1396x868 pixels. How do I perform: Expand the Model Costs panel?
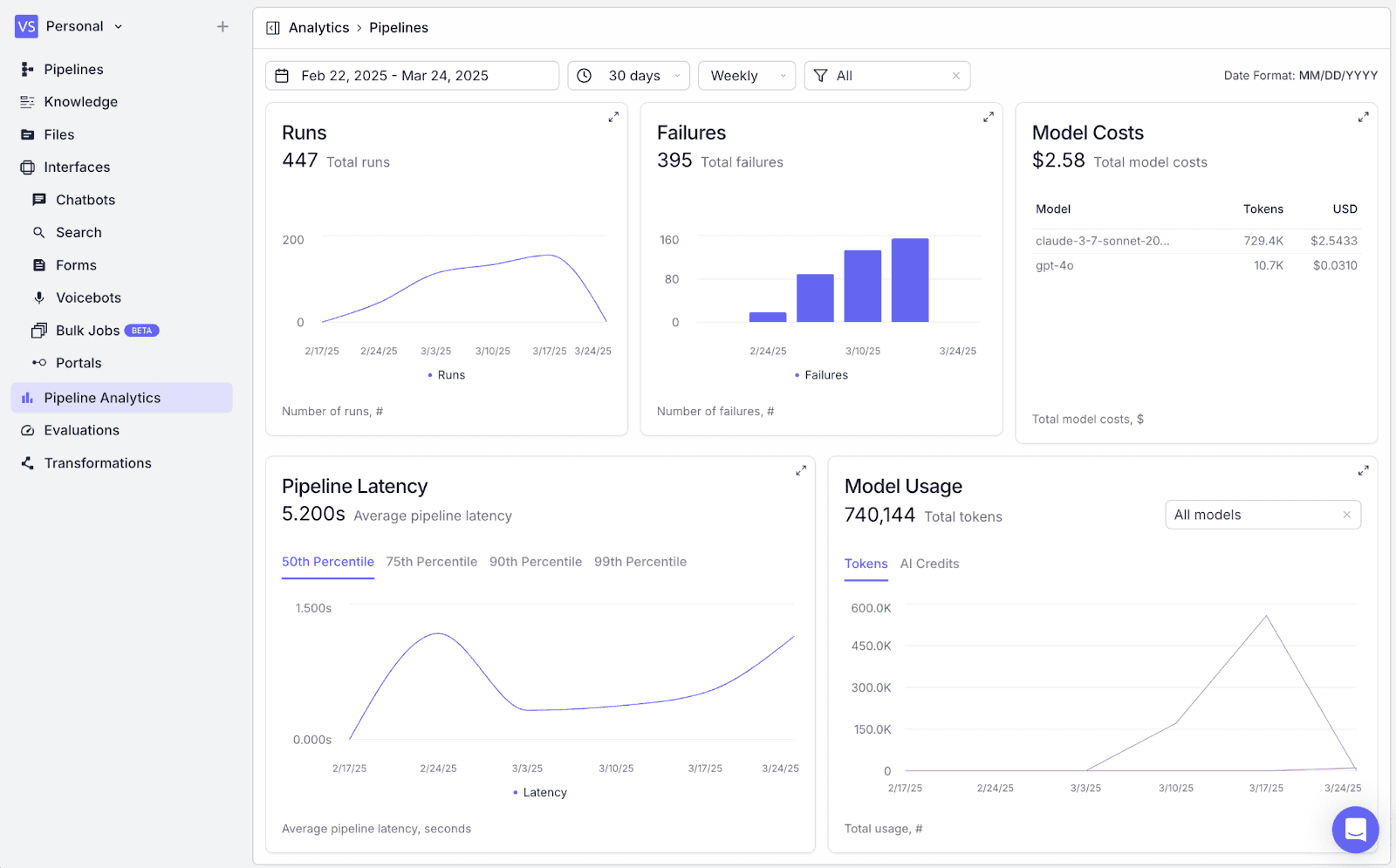1363,117
